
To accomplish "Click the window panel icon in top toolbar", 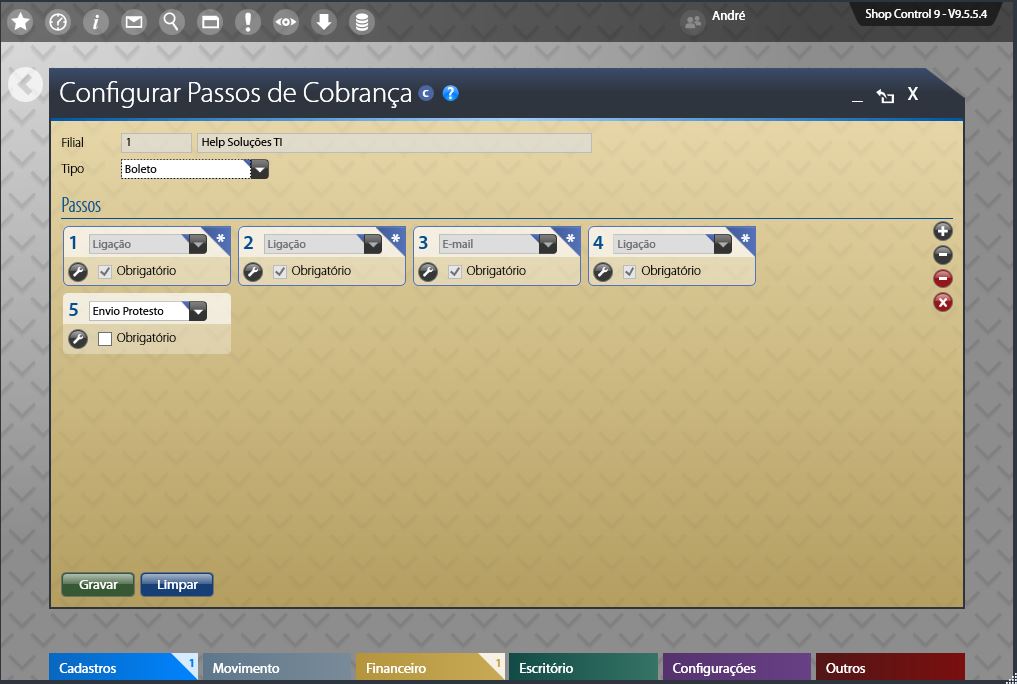I will point(209,22).
